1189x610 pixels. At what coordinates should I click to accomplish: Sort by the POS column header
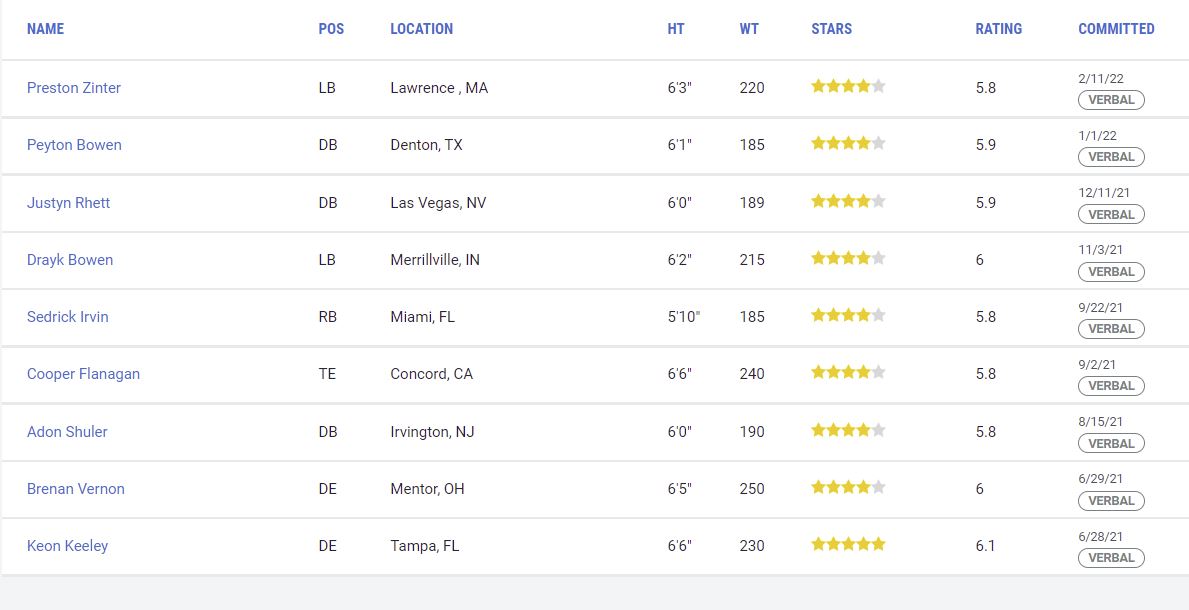point(331,29)
